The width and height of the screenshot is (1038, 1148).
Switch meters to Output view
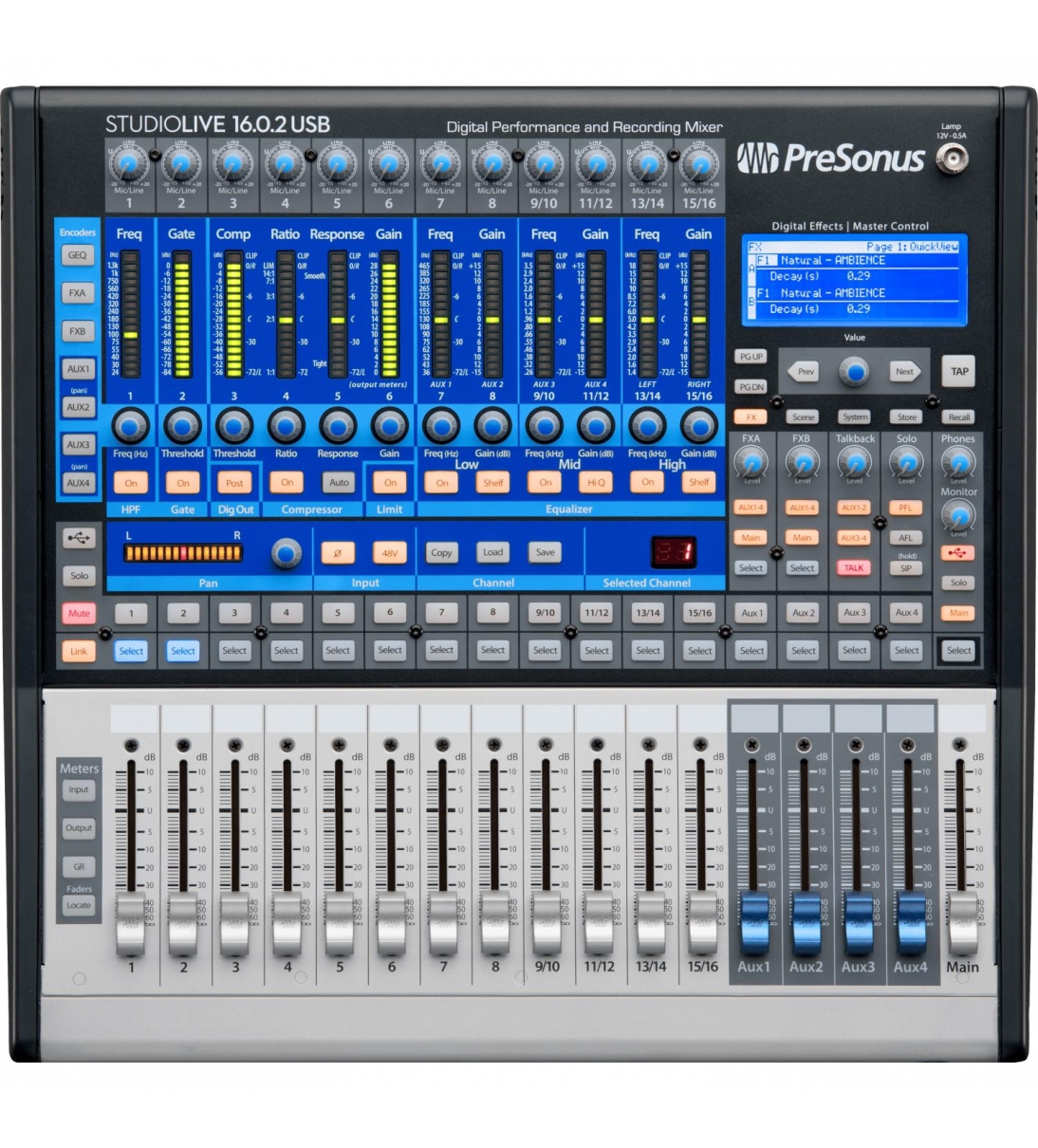coord(79,827)
